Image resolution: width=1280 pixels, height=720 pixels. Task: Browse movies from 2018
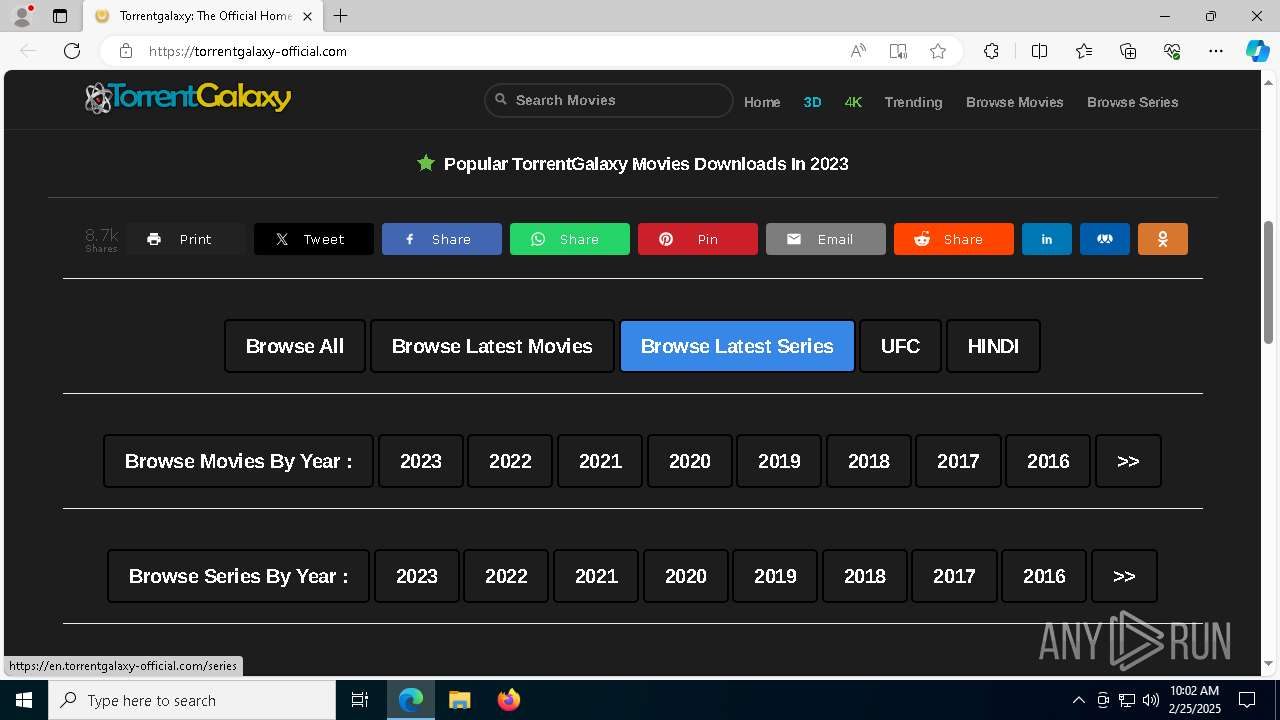pyautogui.click(x=869, y=461)
